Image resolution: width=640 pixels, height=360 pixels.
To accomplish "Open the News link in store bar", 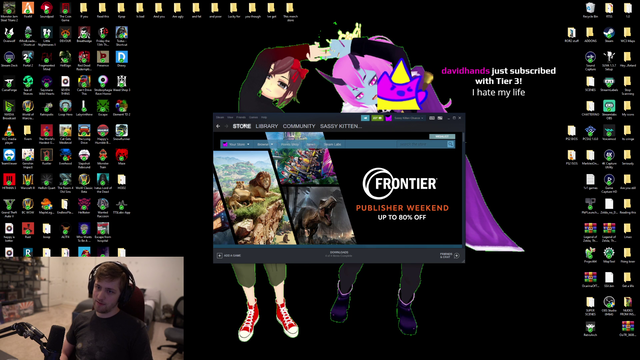I will coord(311,144).
